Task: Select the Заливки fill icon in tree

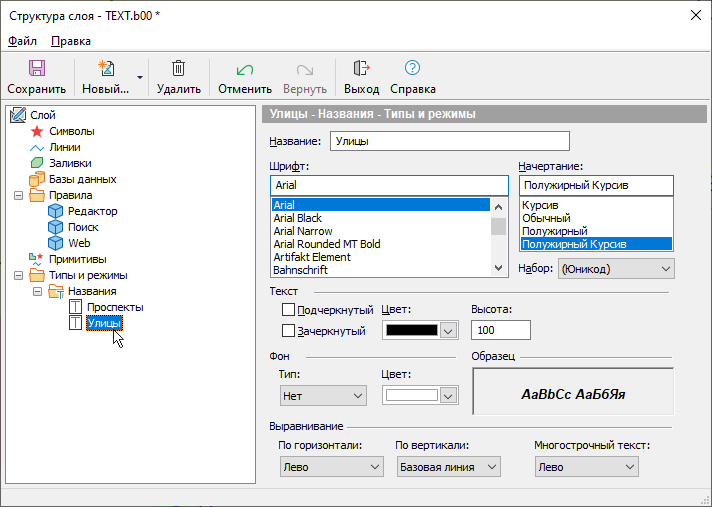Action: pos(37,163)
